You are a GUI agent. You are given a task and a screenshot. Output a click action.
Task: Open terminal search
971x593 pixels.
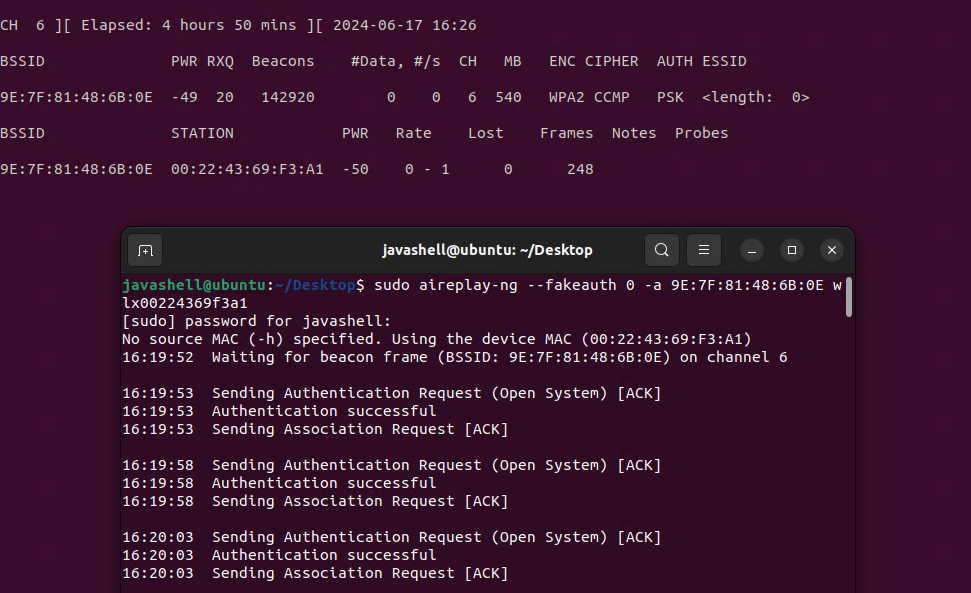click(661, 250)
